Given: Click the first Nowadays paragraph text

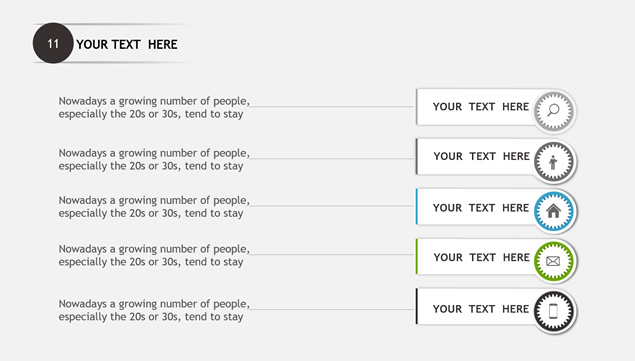Looking at the screenshot, I should pyautogui.click(x=154, y=107).
